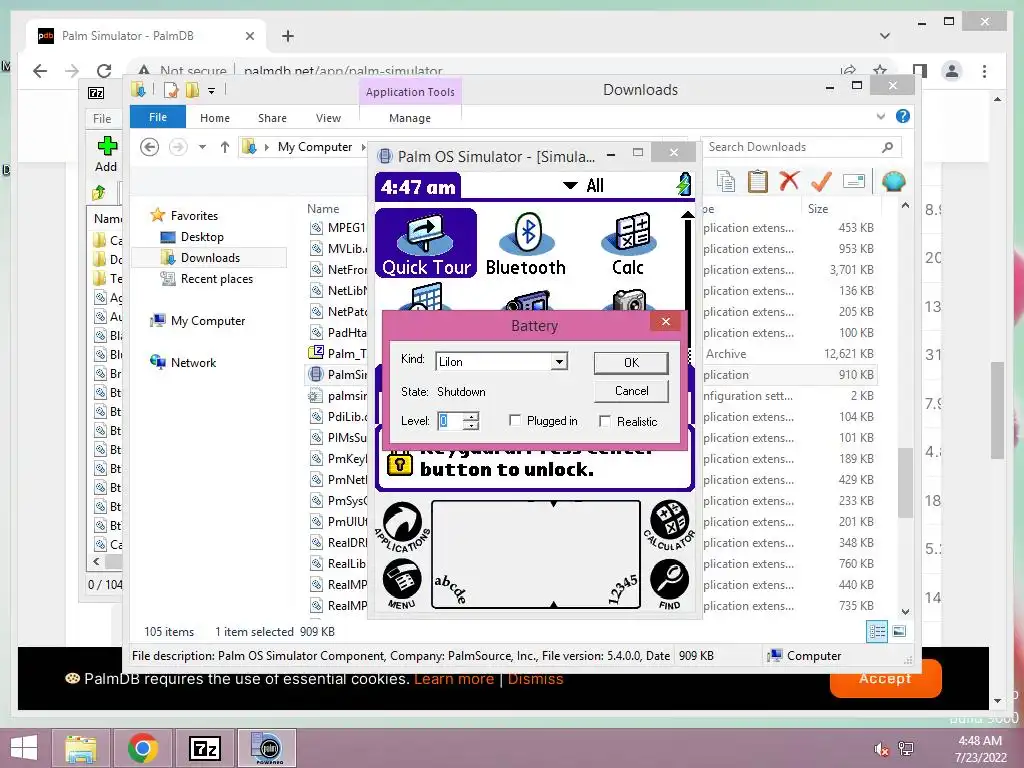Click the 7-Zip Add button
Viewport: 1024px width, 768px height.
(106, 154)
